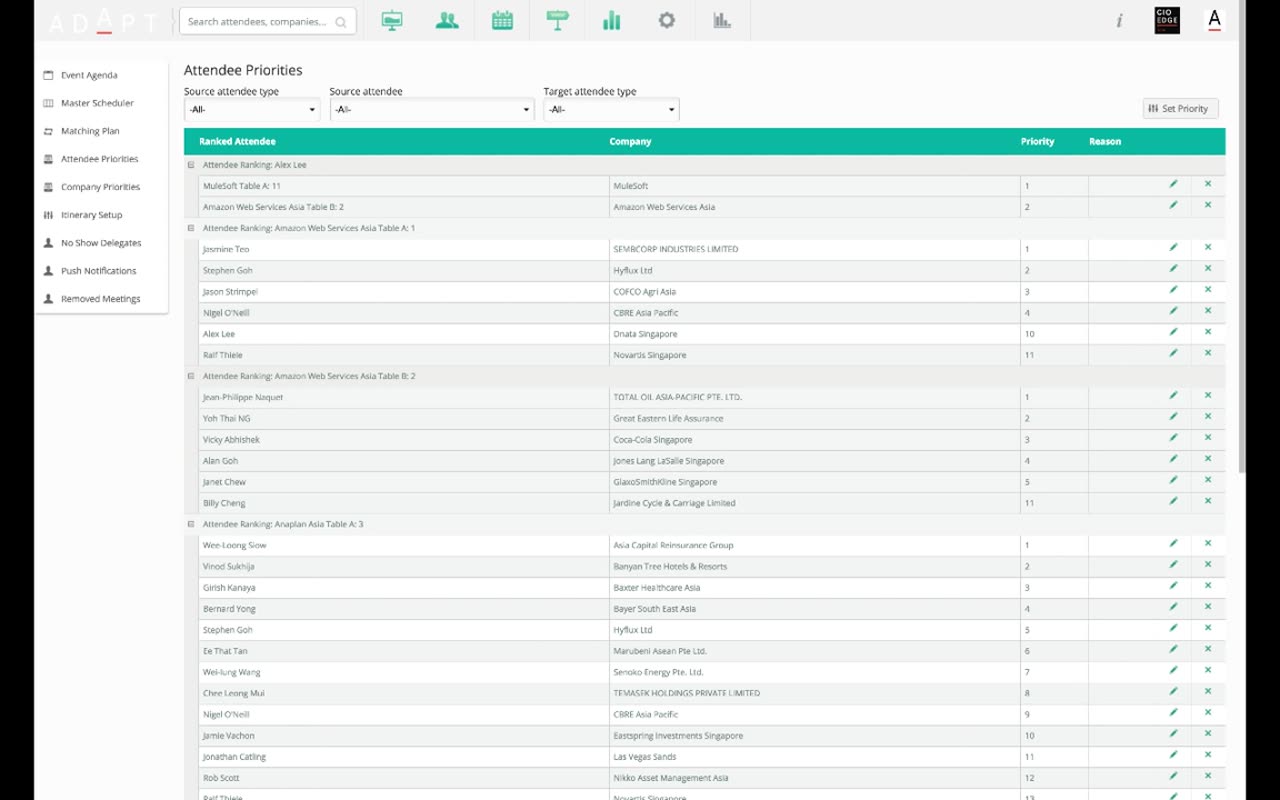Sort by Ranked Attendee column header
Screen dimensions: 1280x800
tap(237, 142)
